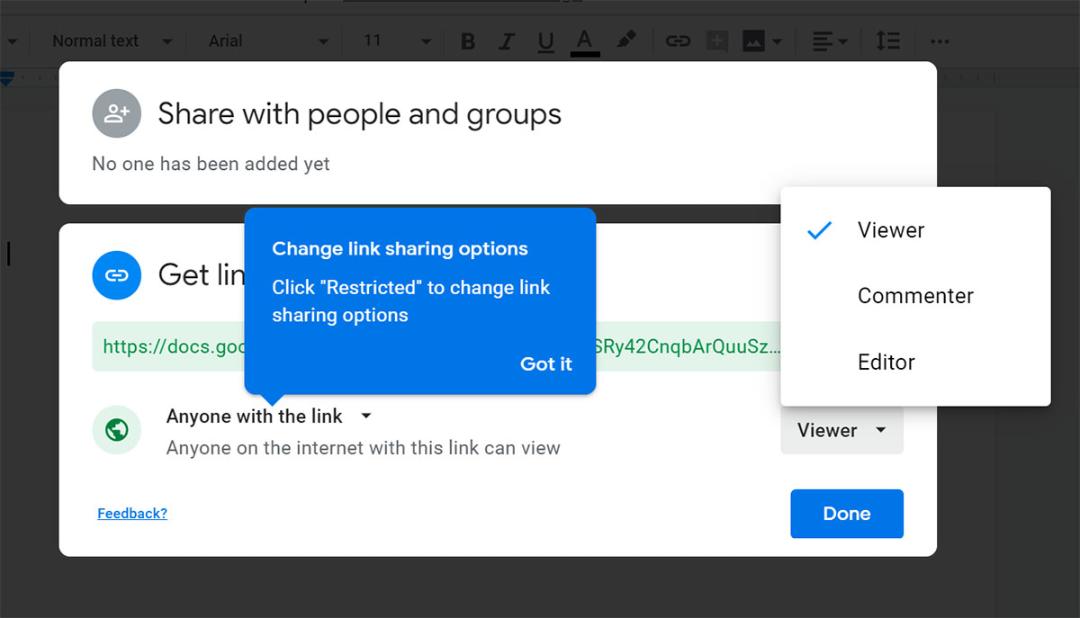Expand the Anyone with the link dropdown
The height and width of the screenshot is (618, 1080).
pyautogui.click(x=269, y=416)
